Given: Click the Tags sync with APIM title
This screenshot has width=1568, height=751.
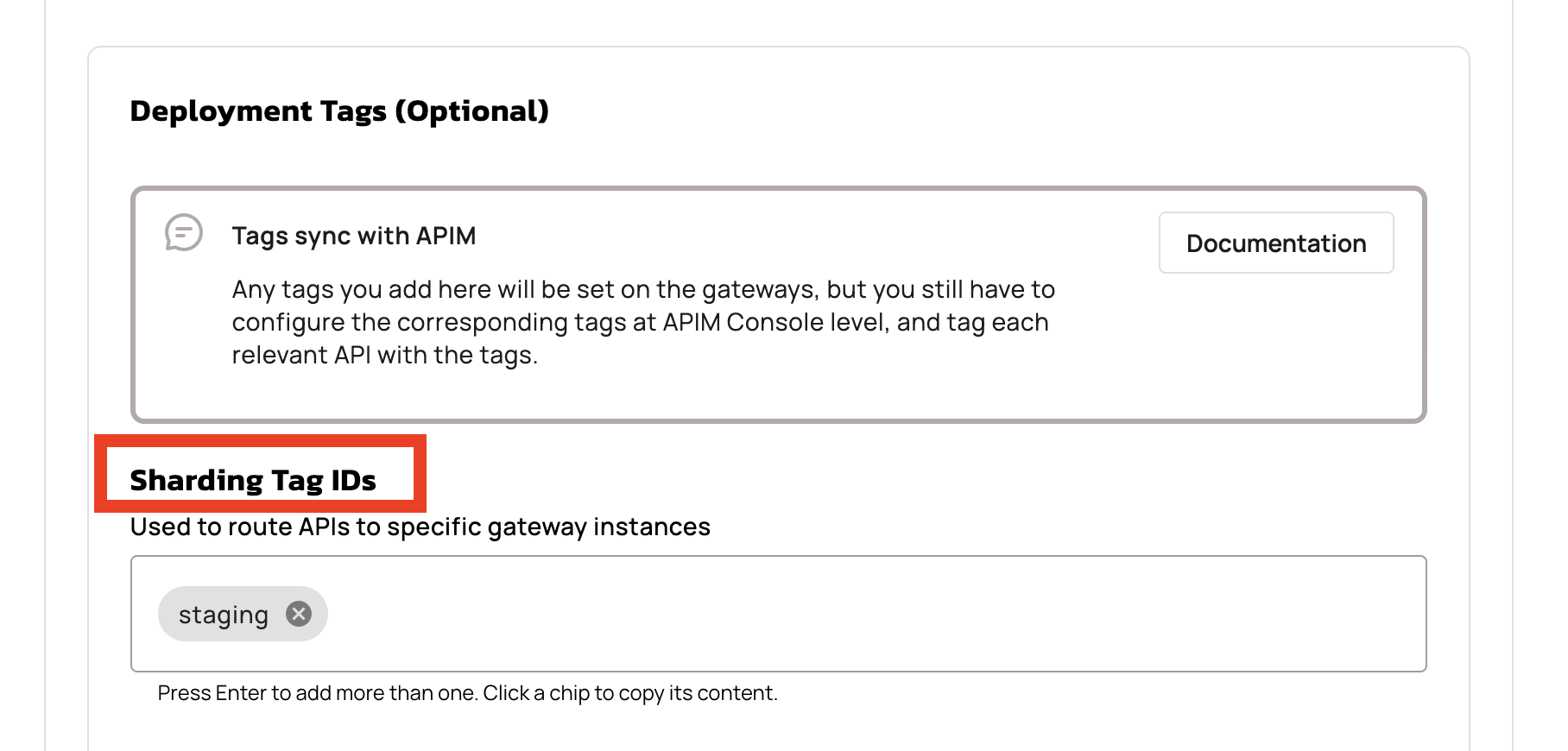Looking at the screenshot, I should tap(354, 236).
